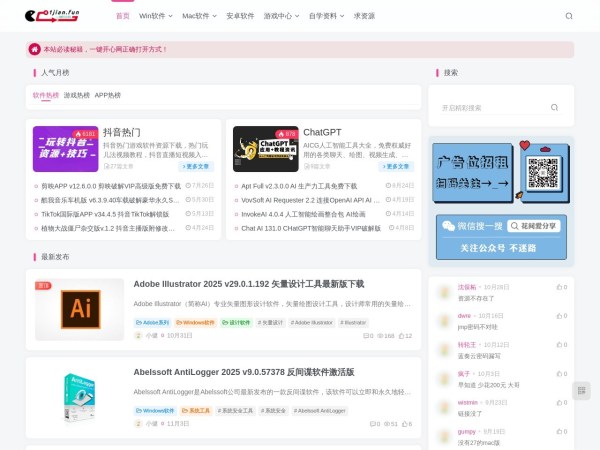Viewport: 600px width, 450px height.
Task: Open the 安卓软件 menu item
Action: (x=240, y=16)
